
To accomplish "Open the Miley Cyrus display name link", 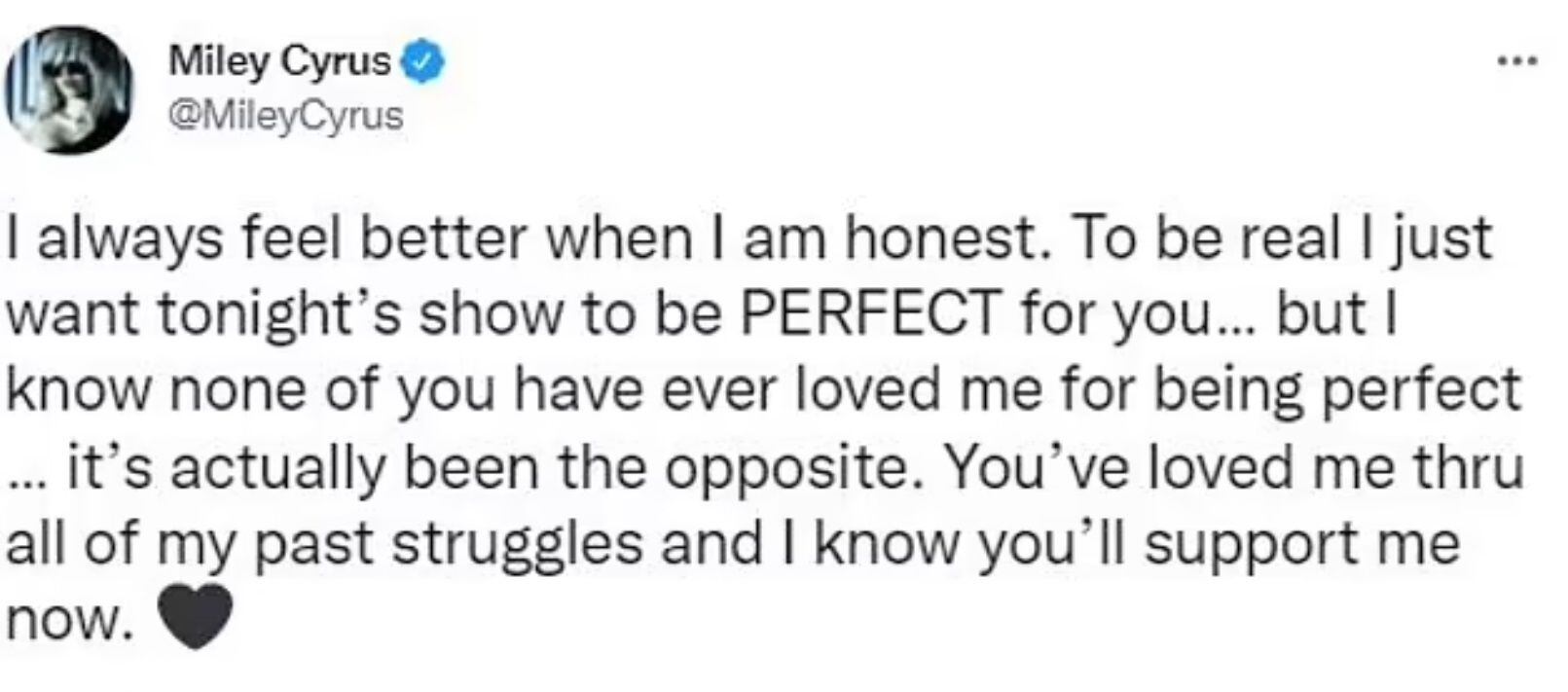I will coord(280,64).
